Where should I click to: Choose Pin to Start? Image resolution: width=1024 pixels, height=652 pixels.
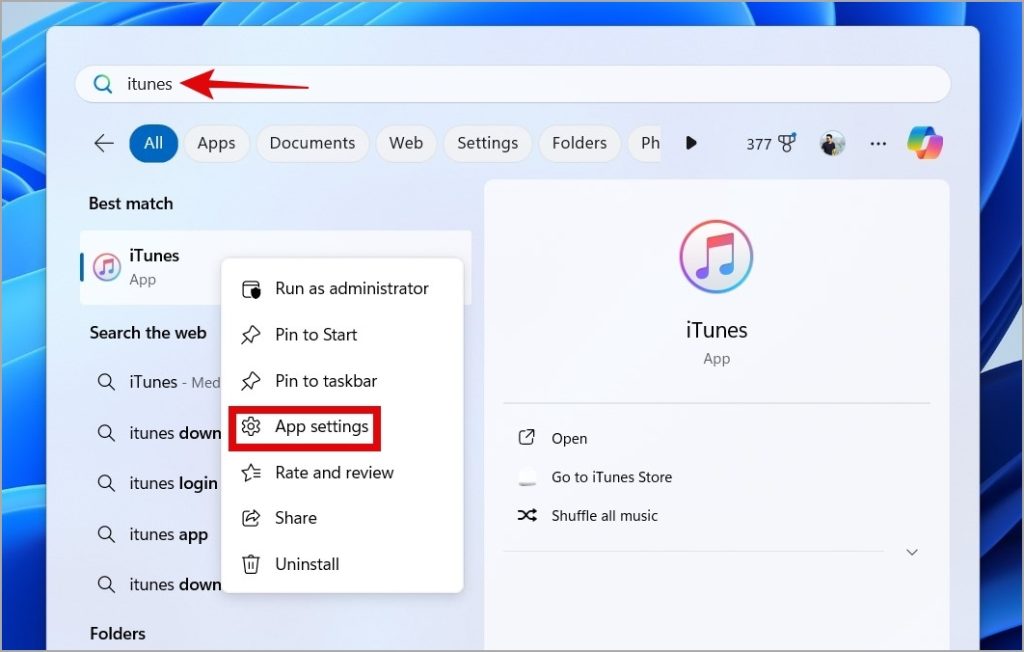[x=342, y=334]
